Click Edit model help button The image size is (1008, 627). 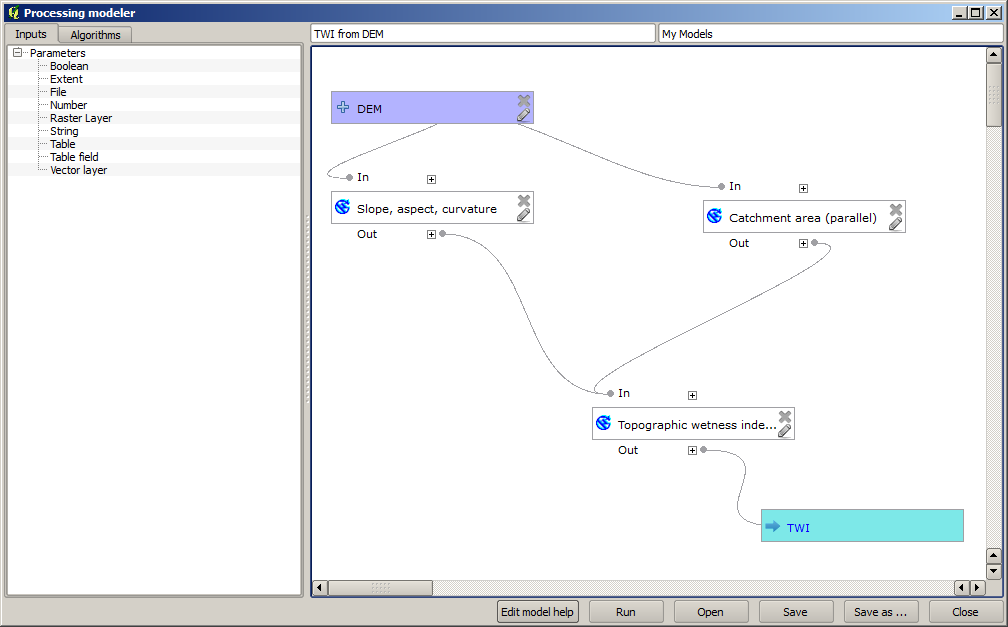pyautogui.click(x=538, y=612)
